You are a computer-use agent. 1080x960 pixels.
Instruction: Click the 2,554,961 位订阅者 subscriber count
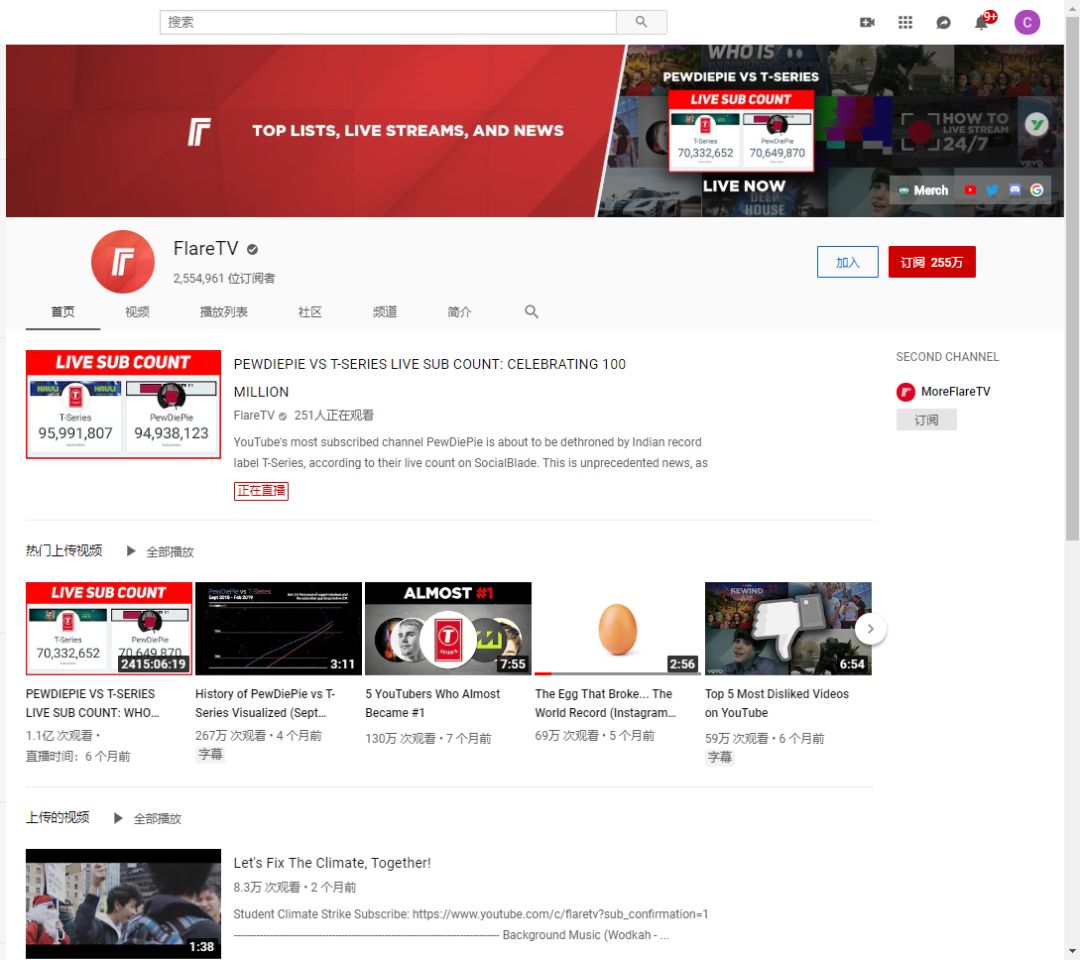tap(224, 278)
